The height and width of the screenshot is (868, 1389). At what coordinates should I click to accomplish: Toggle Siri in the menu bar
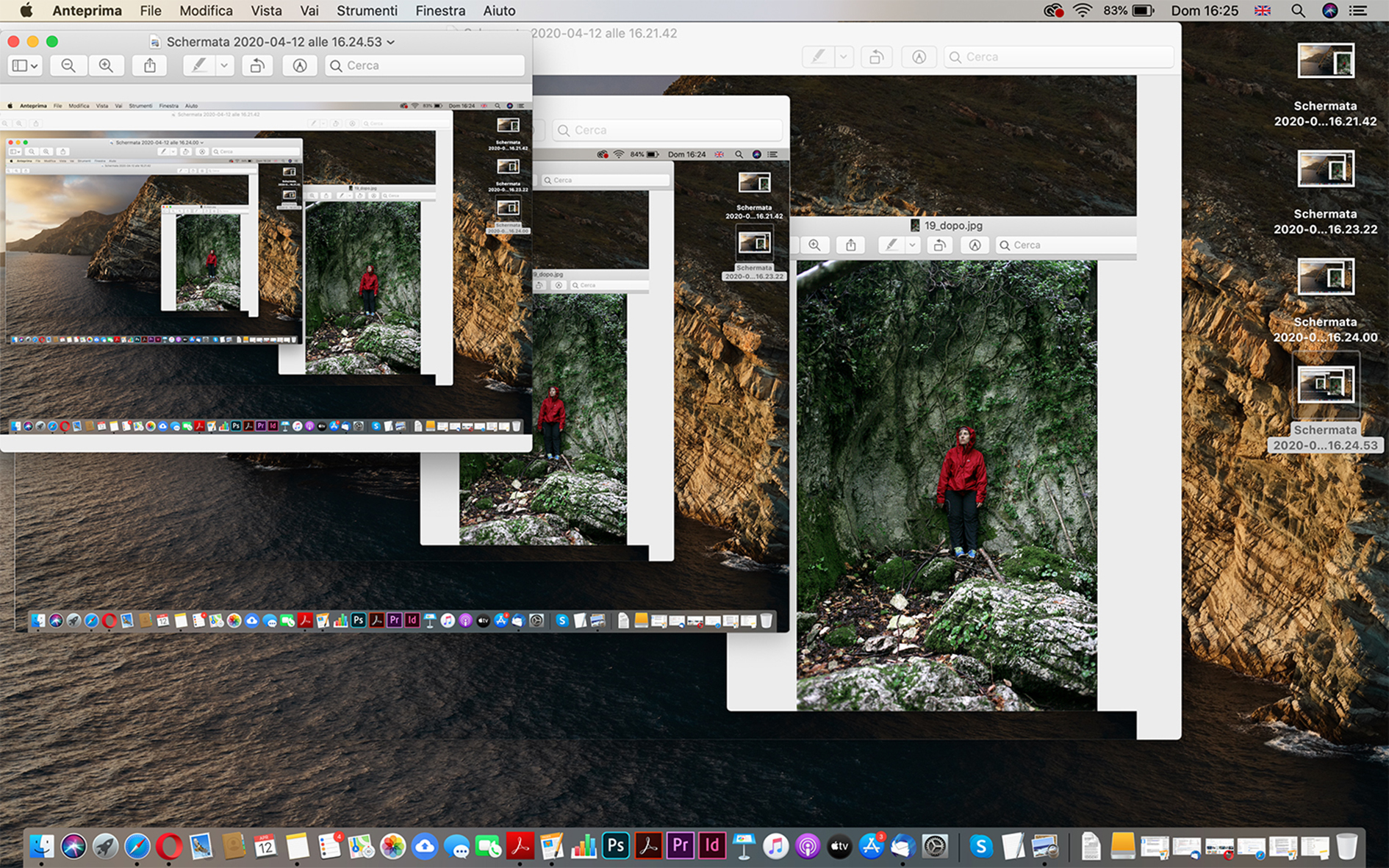tap(1329, 10)
